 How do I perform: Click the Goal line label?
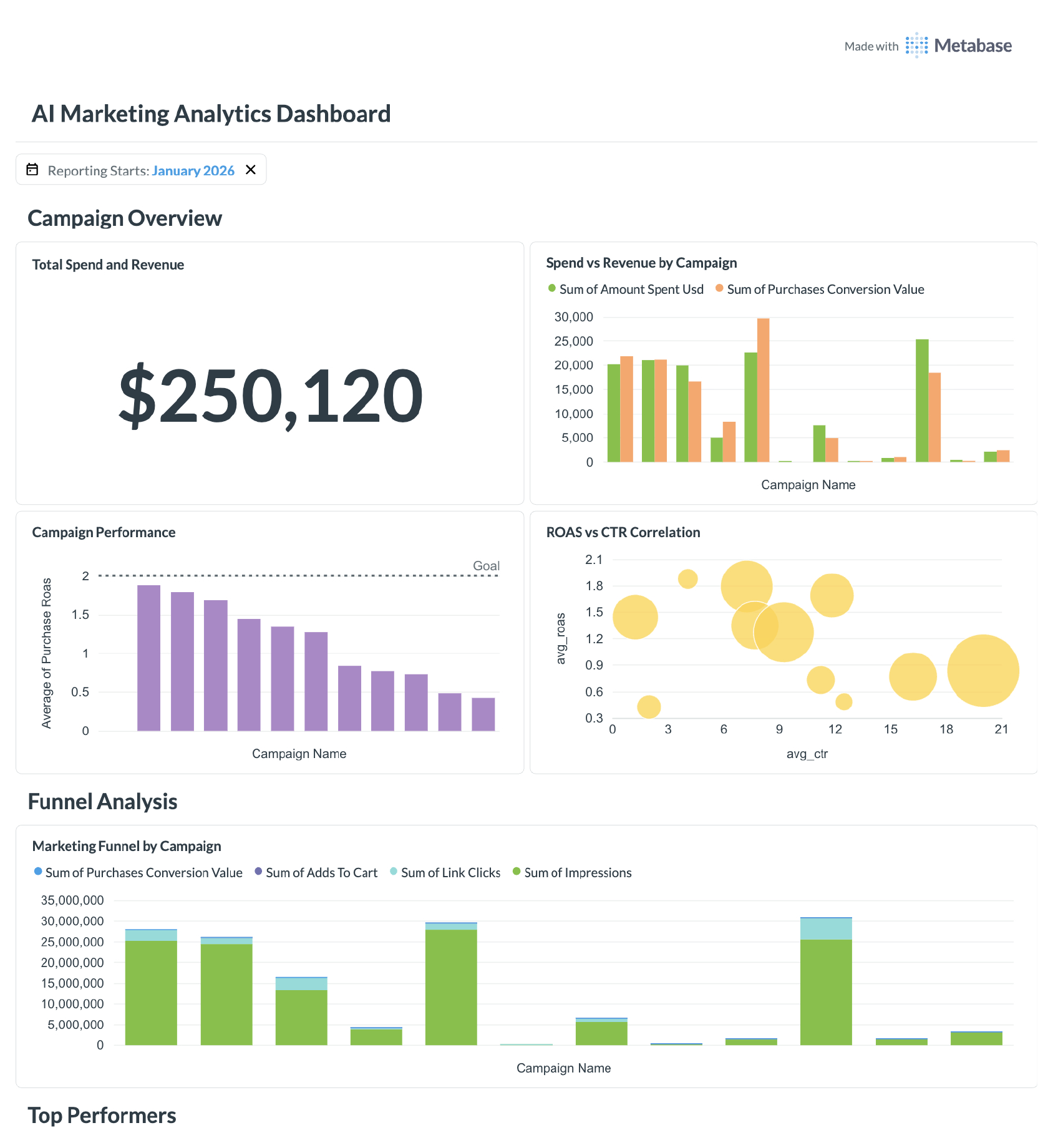coord(486,566)
